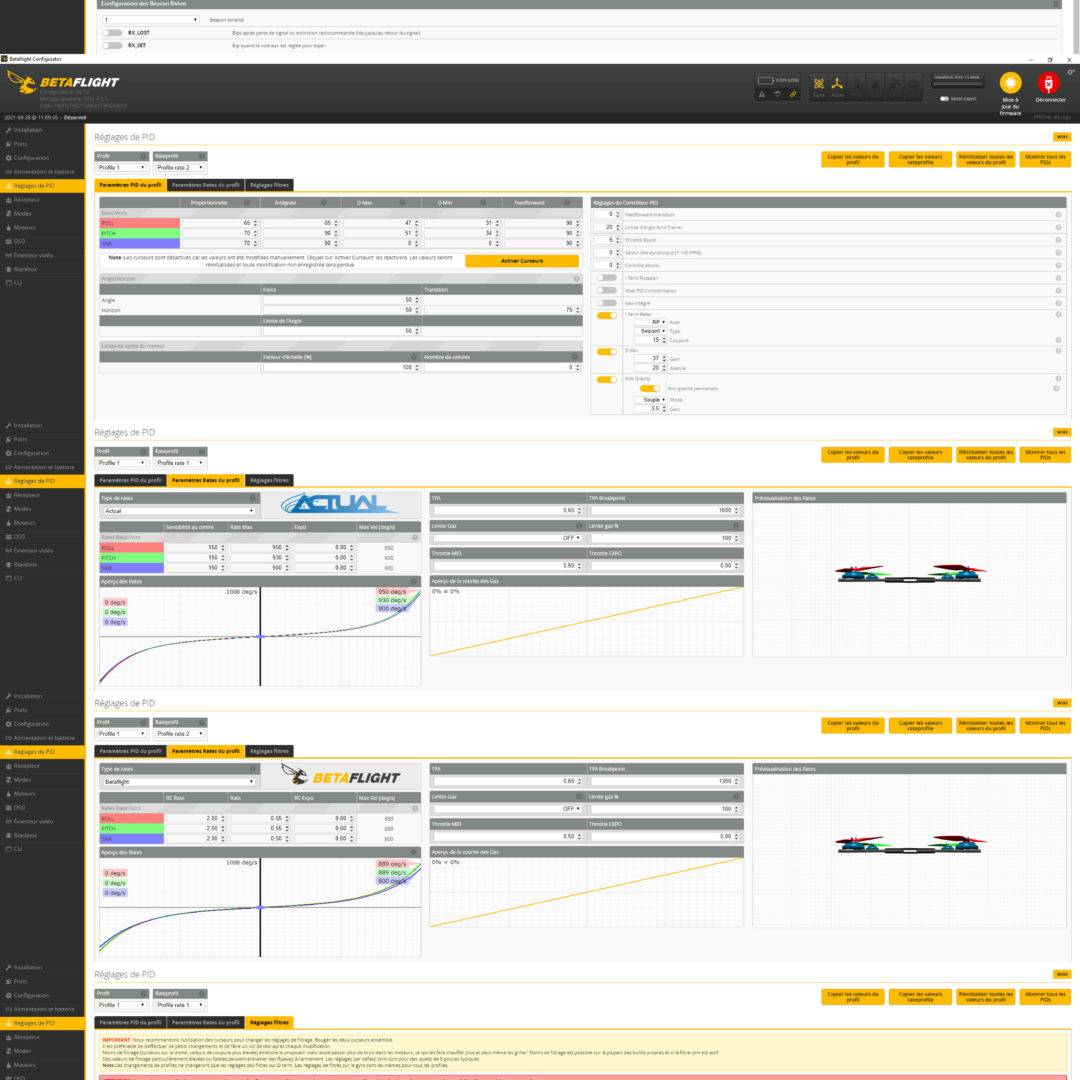Open help icon for Feedforward transition row
The width and height of the screenshot is (1080, 1080).
pyautogui.click(x=1058, y=215)
